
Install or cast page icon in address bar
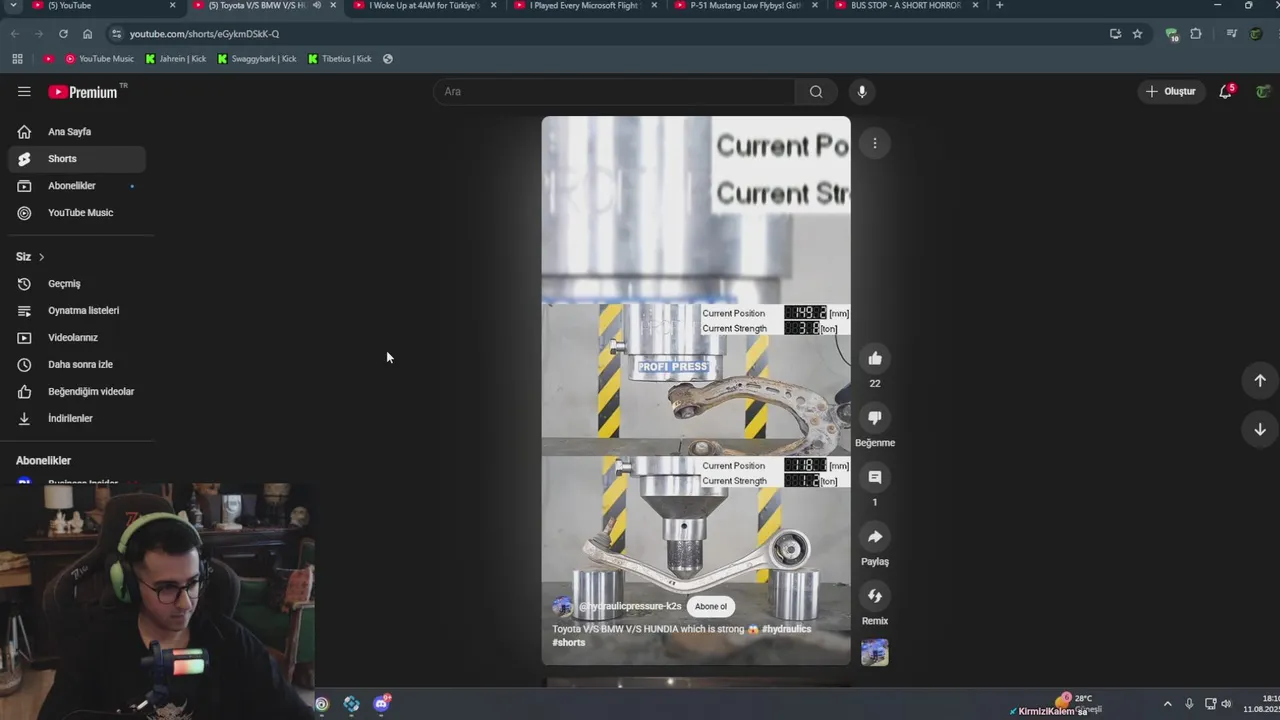click(1115, 33)
